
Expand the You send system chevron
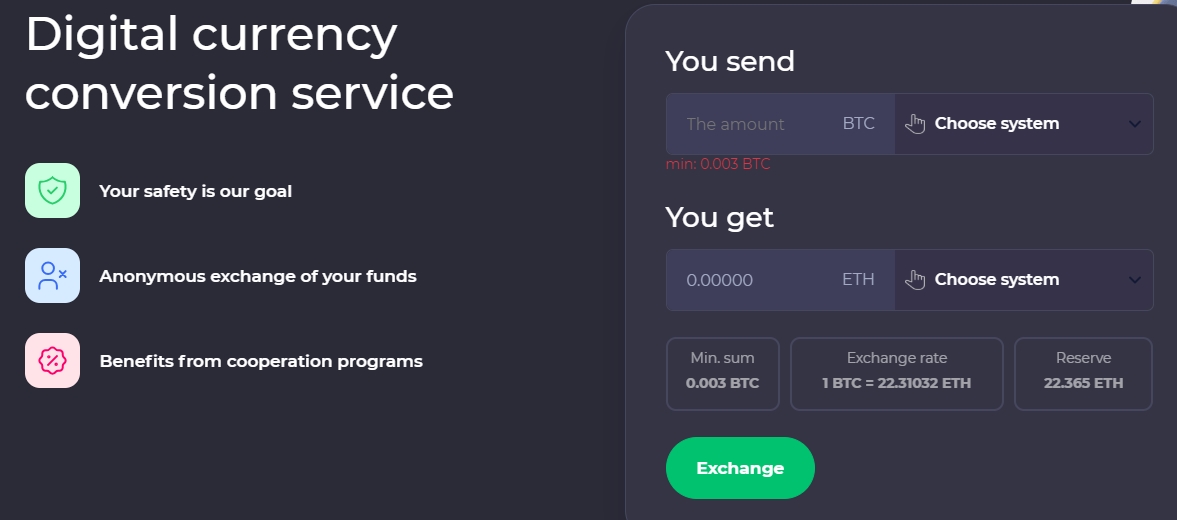pyautogui.click(x=1135, y=124)
